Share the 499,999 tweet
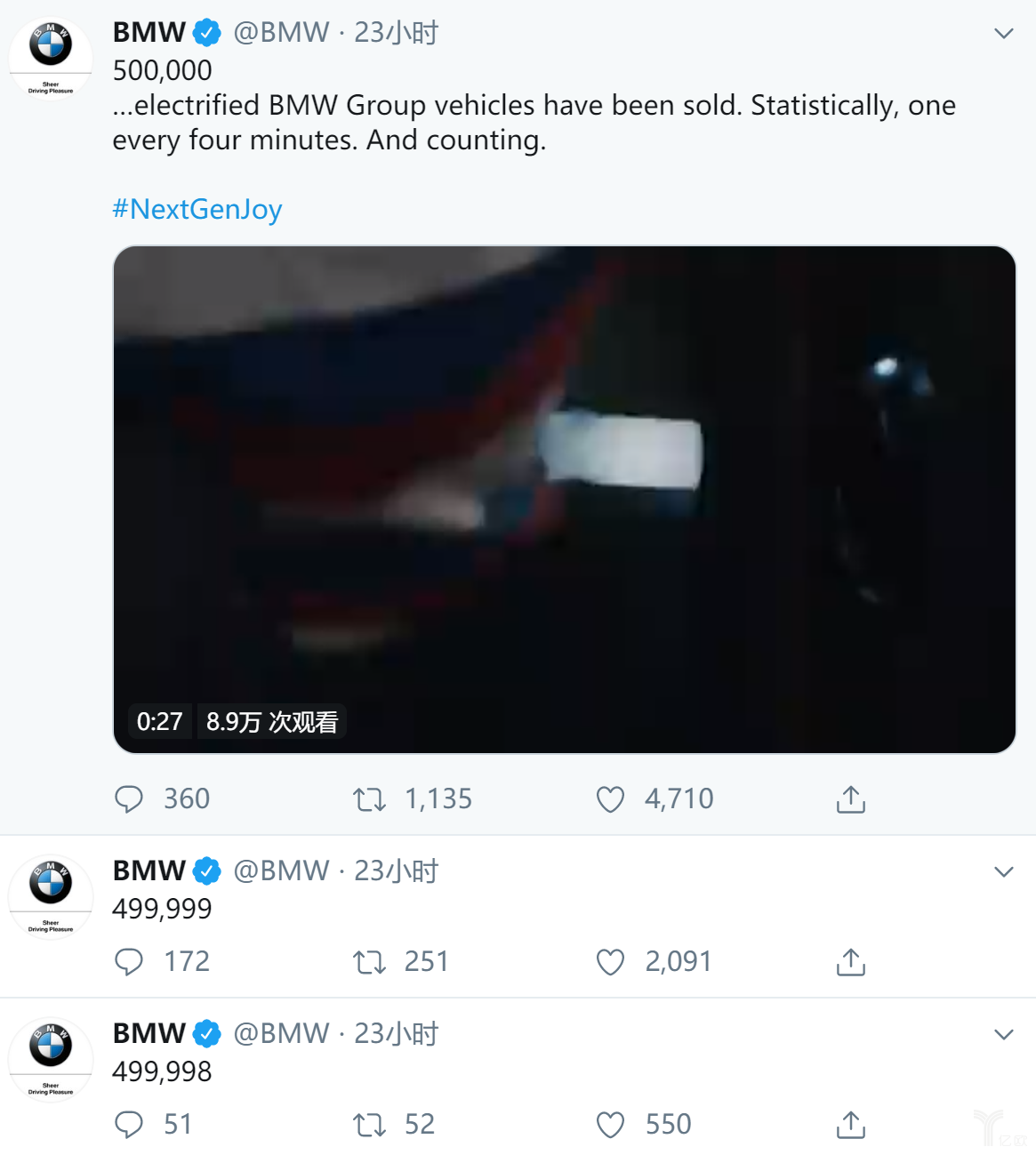Screen dimensions: 1036x1155 pos(851,962)
